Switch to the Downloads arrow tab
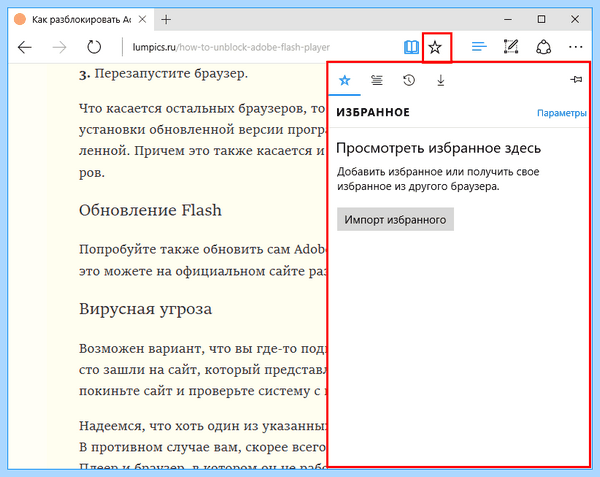The width and height of the screenshot is (600, 477). (x=441, y=80)
